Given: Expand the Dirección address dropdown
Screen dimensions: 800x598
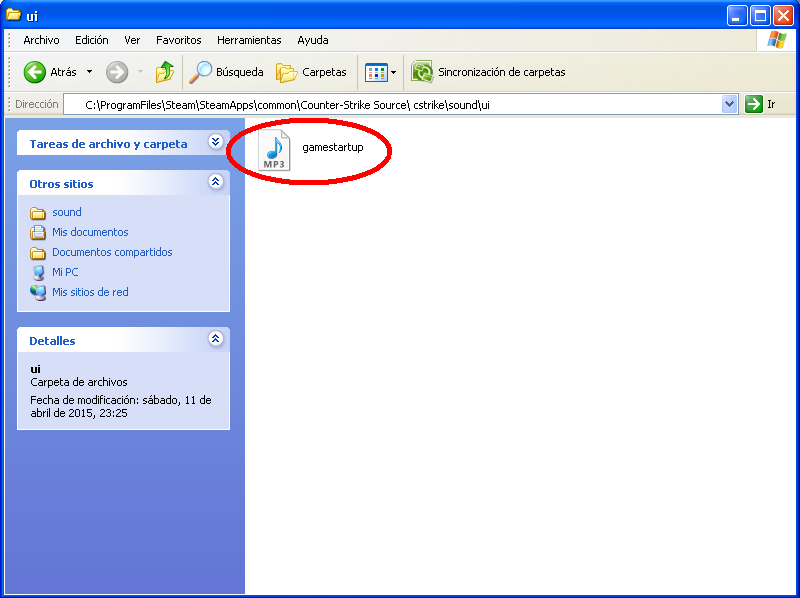Looking at the screenshot, I should (730, 105).
